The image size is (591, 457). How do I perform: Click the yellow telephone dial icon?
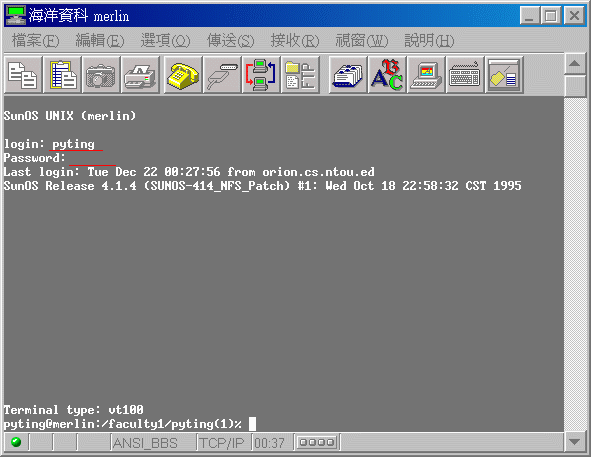183,75
